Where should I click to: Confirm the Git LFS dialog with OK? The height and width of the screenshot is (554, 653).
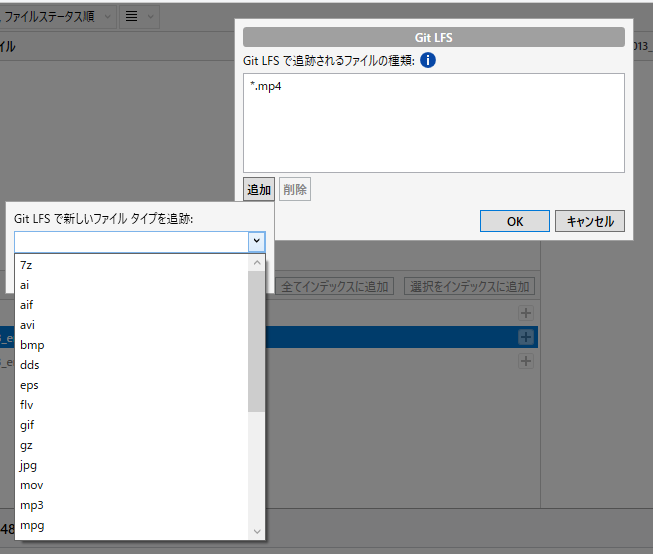(515, 221)
